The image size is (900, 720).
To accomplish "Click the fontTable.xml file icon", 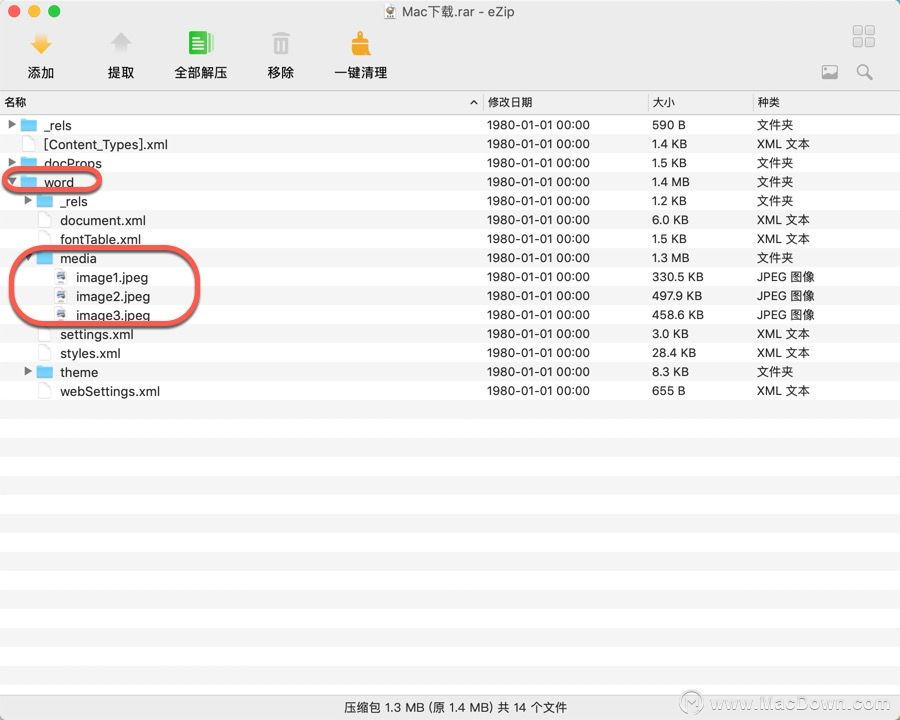I will (x=45, y=239).
